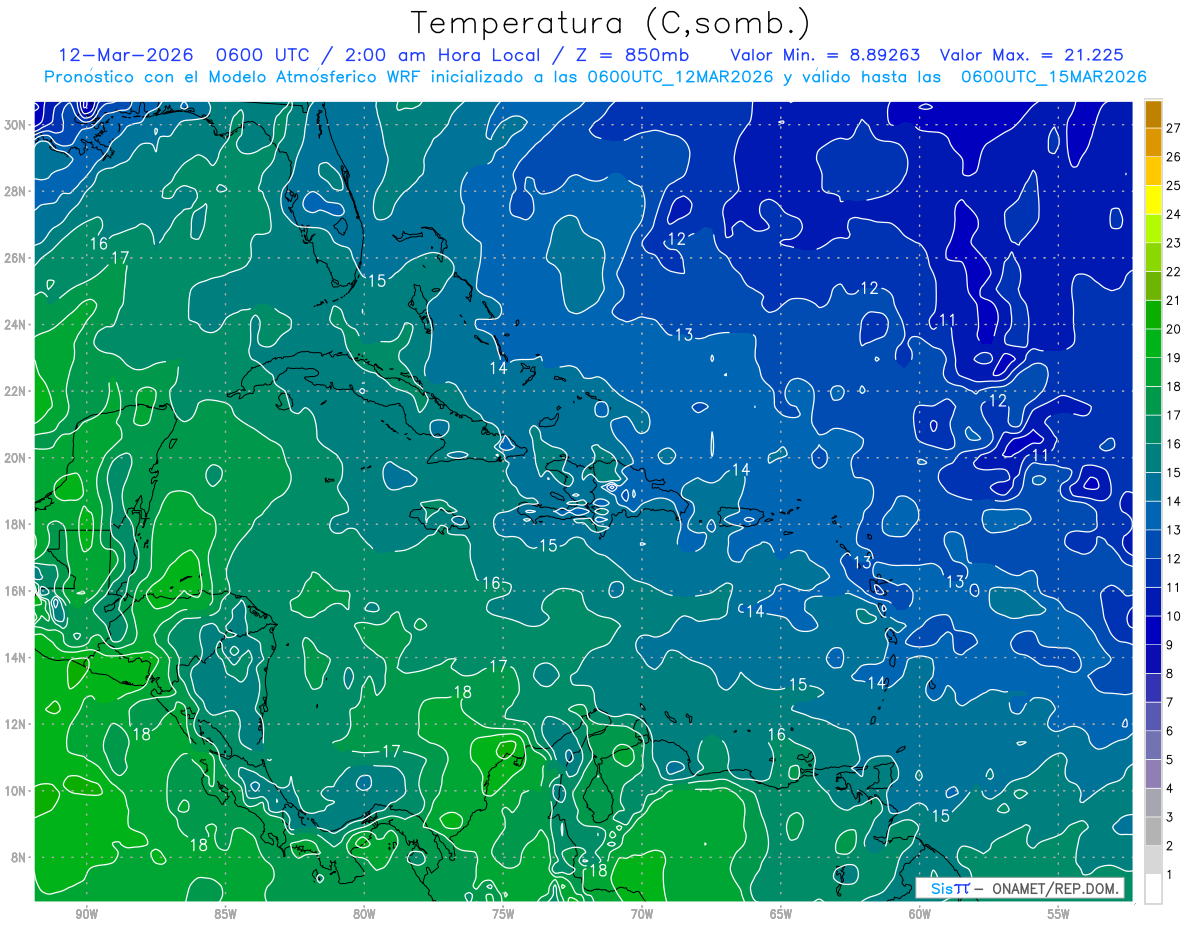Click the "30N" latitude axis label
The width and height of the screenshot is (1200, 927).
(14, 125)
